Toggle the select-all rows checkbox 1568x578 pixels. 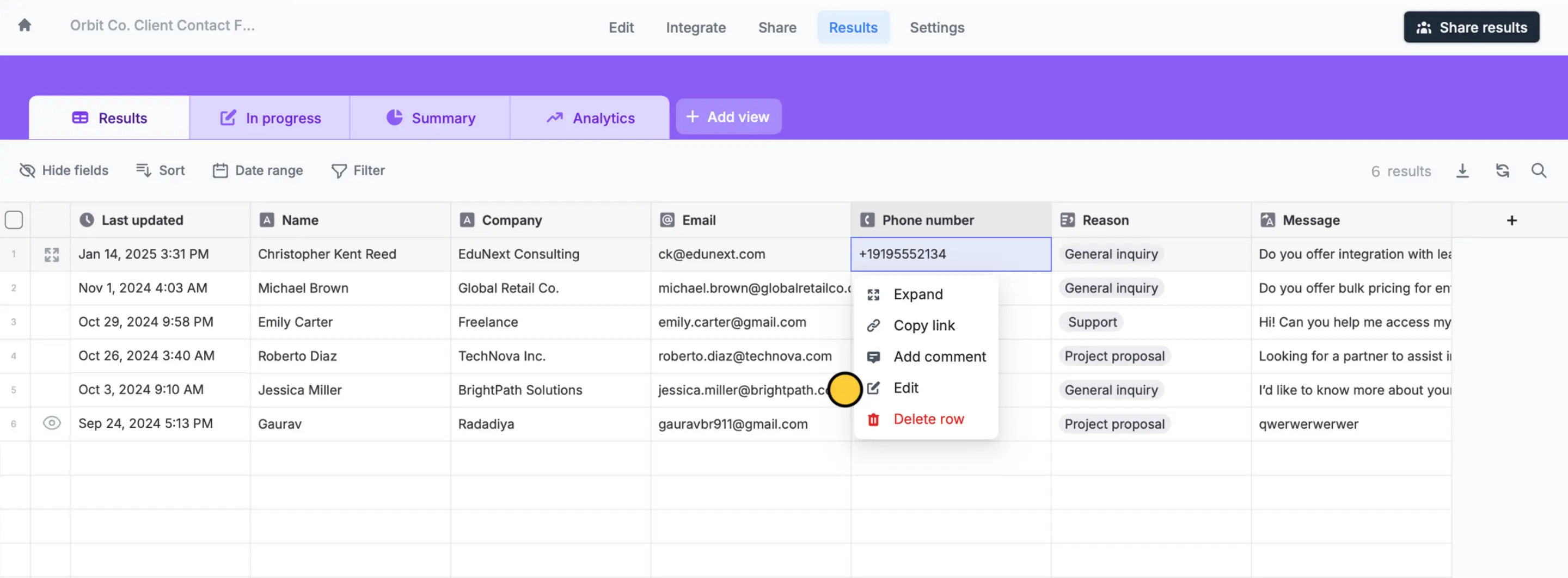[14, 220]
